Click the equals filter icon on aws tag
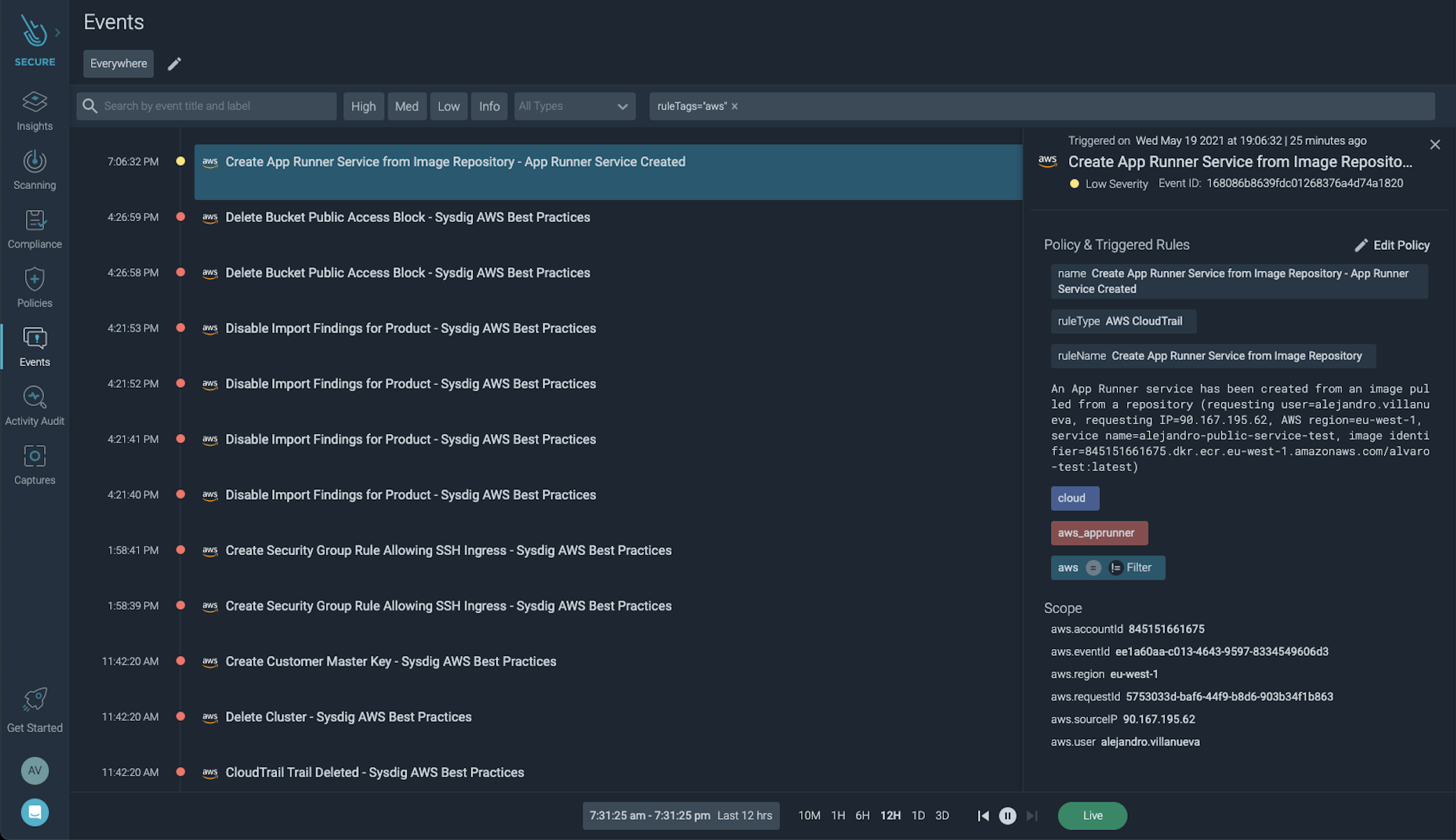The image size is (1456, 840). click(x=1093, y=568)
